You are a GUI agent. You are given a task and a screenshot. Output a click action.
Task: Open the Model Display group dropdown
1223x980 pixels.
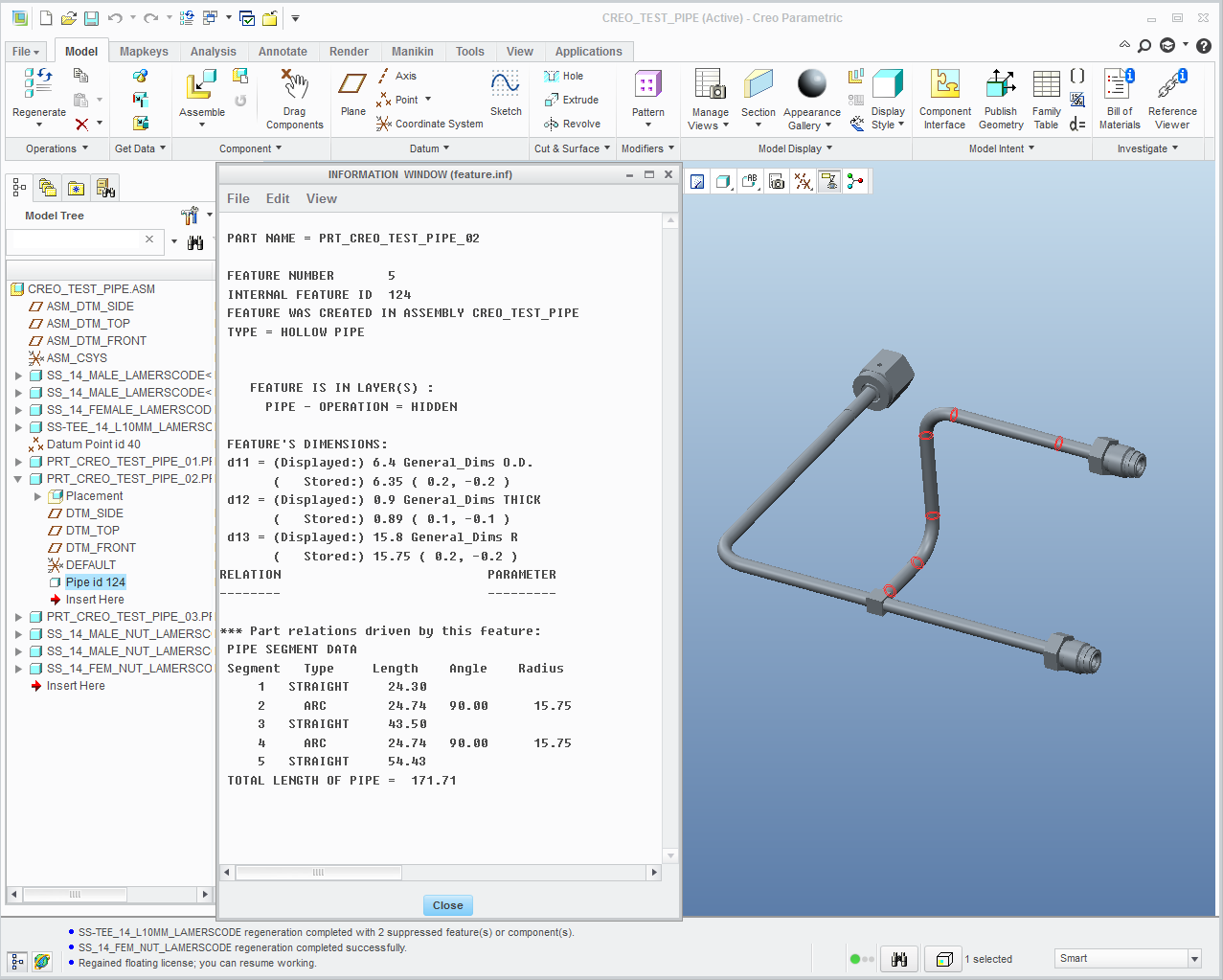coord(795,148)
